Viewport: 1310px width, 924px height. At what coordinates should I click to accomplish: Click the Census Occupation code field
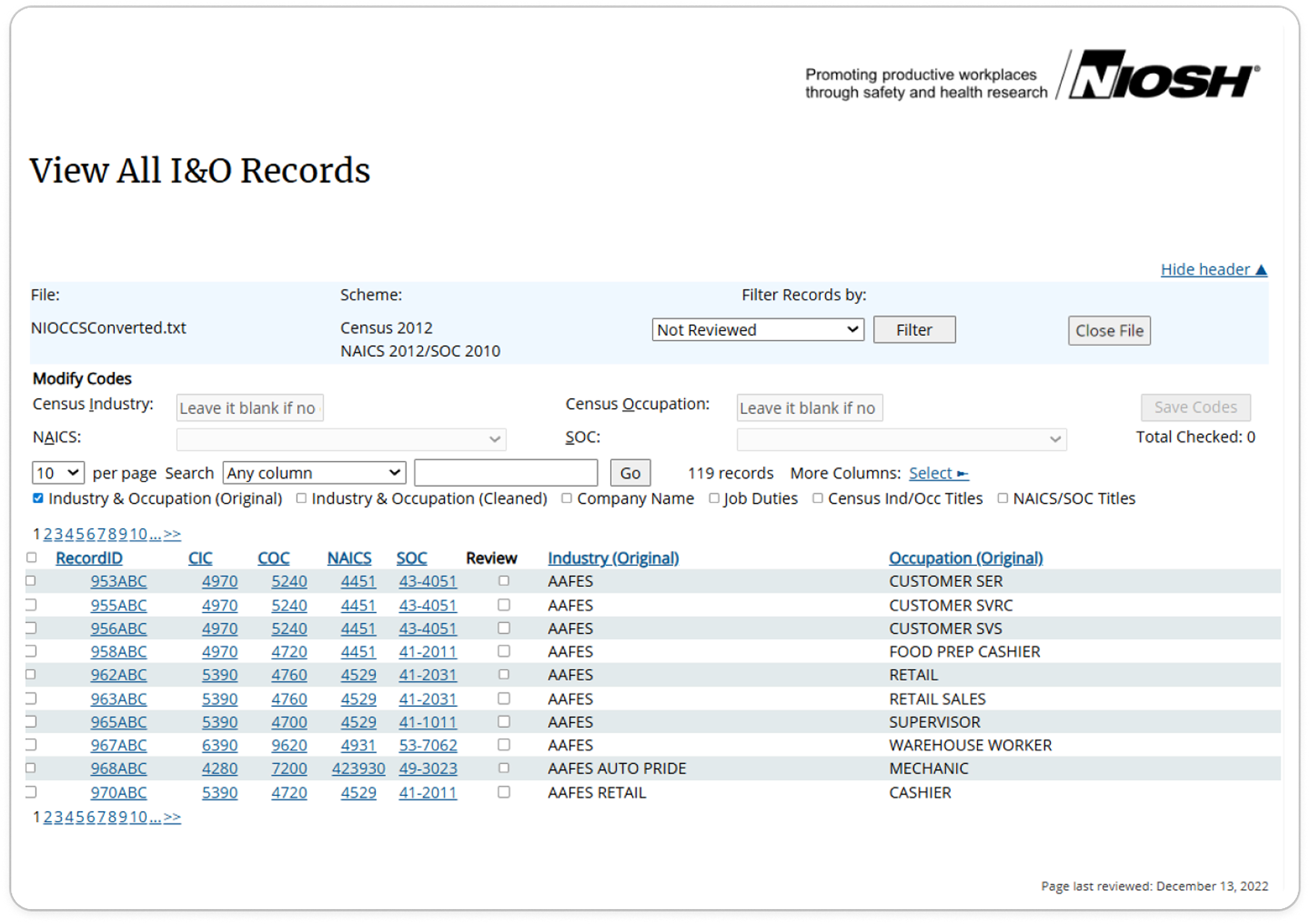pyautogui.click(x=810, y=408)
